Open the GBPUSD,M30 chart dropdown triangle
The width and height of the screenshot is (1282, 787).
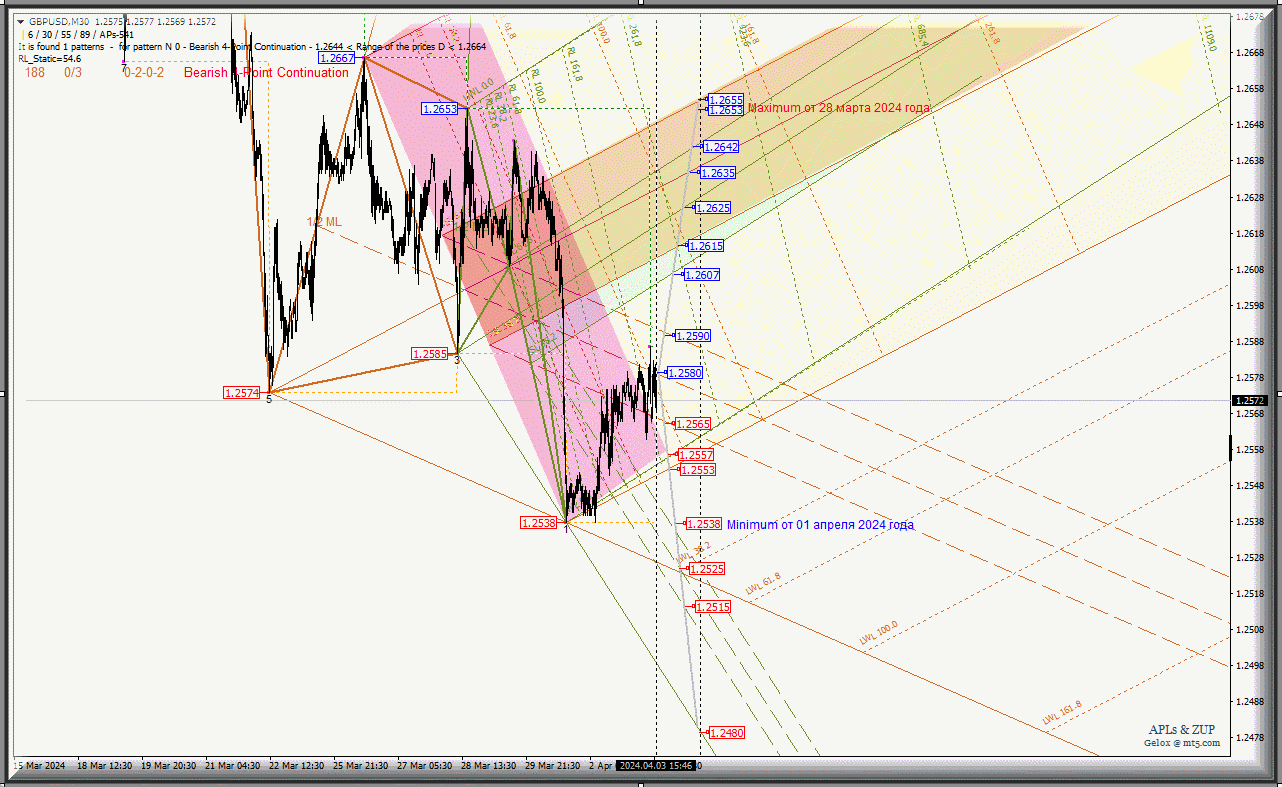[20, 21]
